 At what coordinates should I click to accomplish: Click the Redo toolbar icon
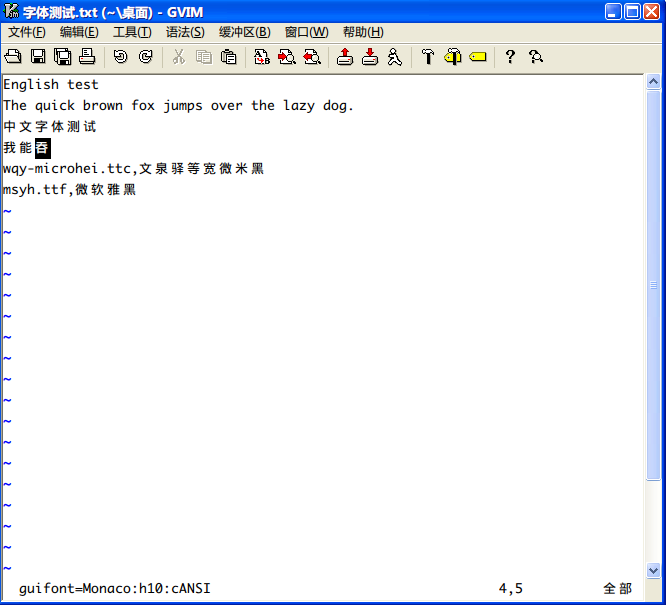point(146,57)
